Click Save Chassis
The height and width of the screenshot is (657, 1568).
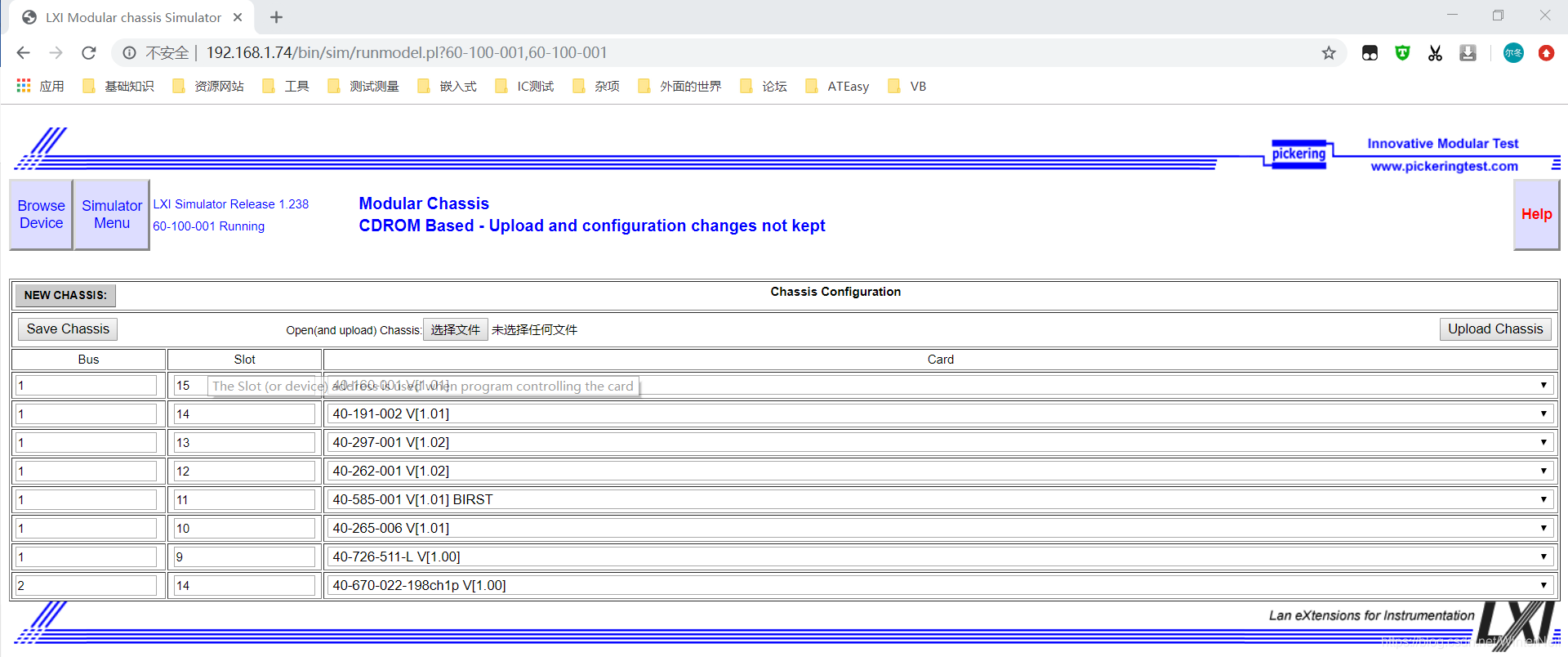point(68,329)
